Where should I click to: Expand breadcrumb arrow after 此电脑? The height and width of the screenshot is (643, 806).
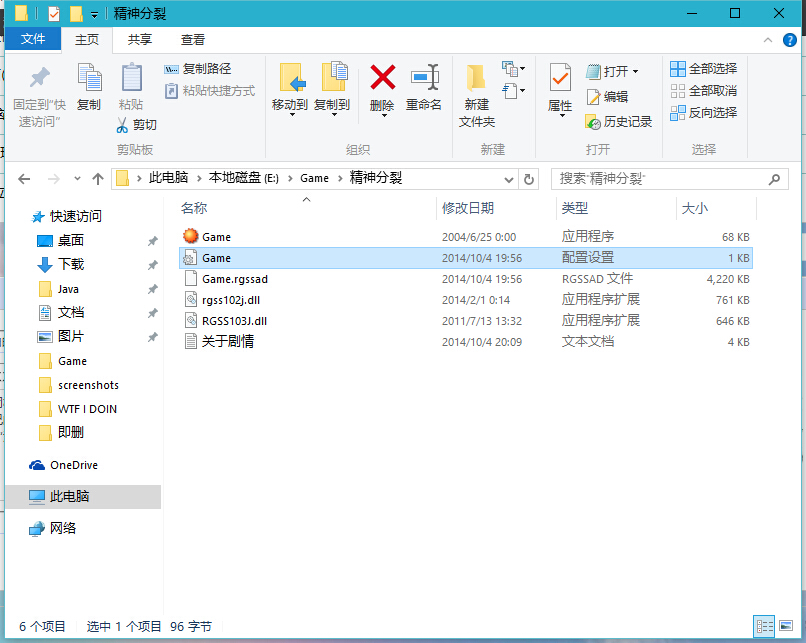[198, 179]
